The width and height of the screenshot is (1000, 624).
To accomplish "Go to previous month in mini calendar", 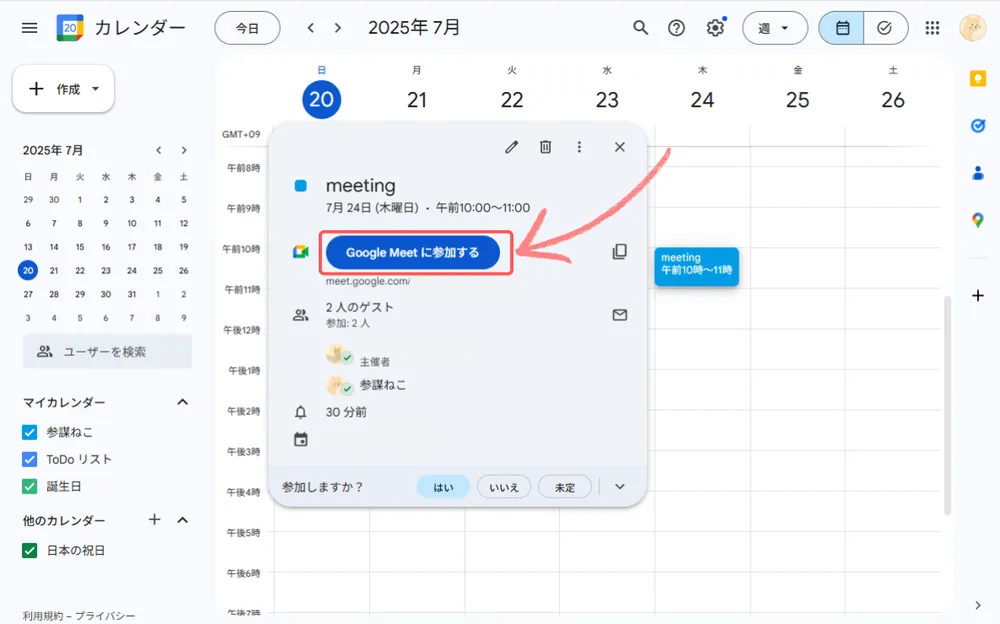I will click(159, 151).
